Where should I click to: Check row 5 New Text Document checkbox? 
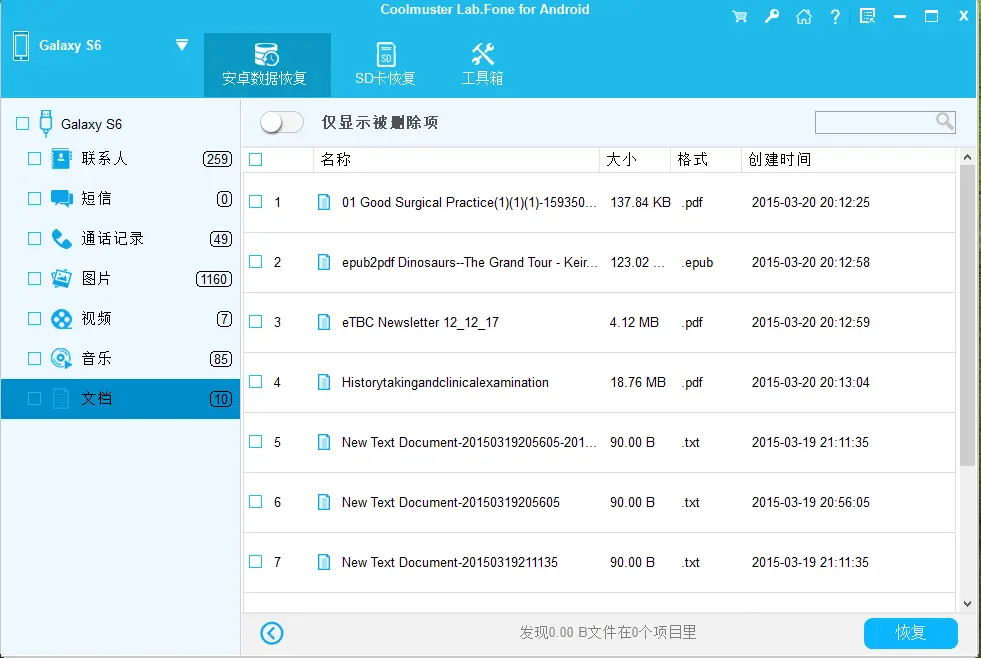pyautogui.click(x=255, y=442)
